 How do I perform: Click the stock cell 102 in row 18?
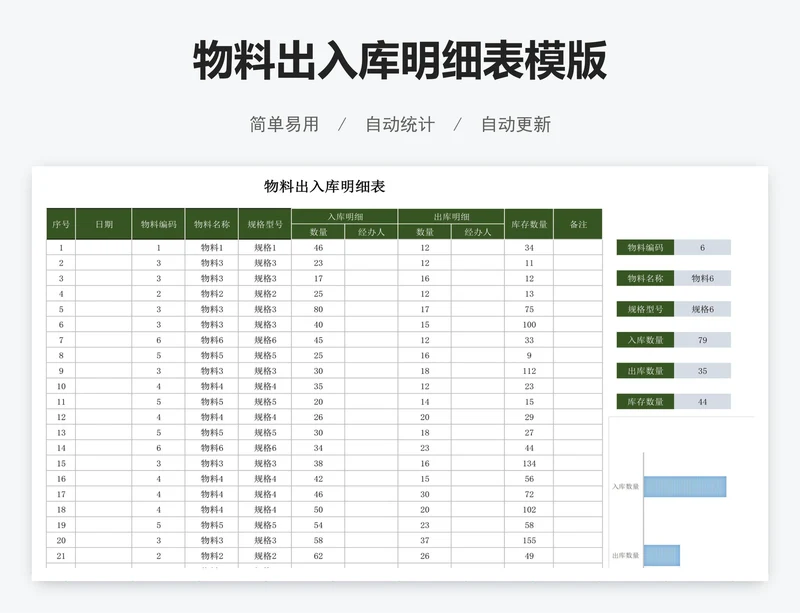pyautogui.click(x=529, y=509)
